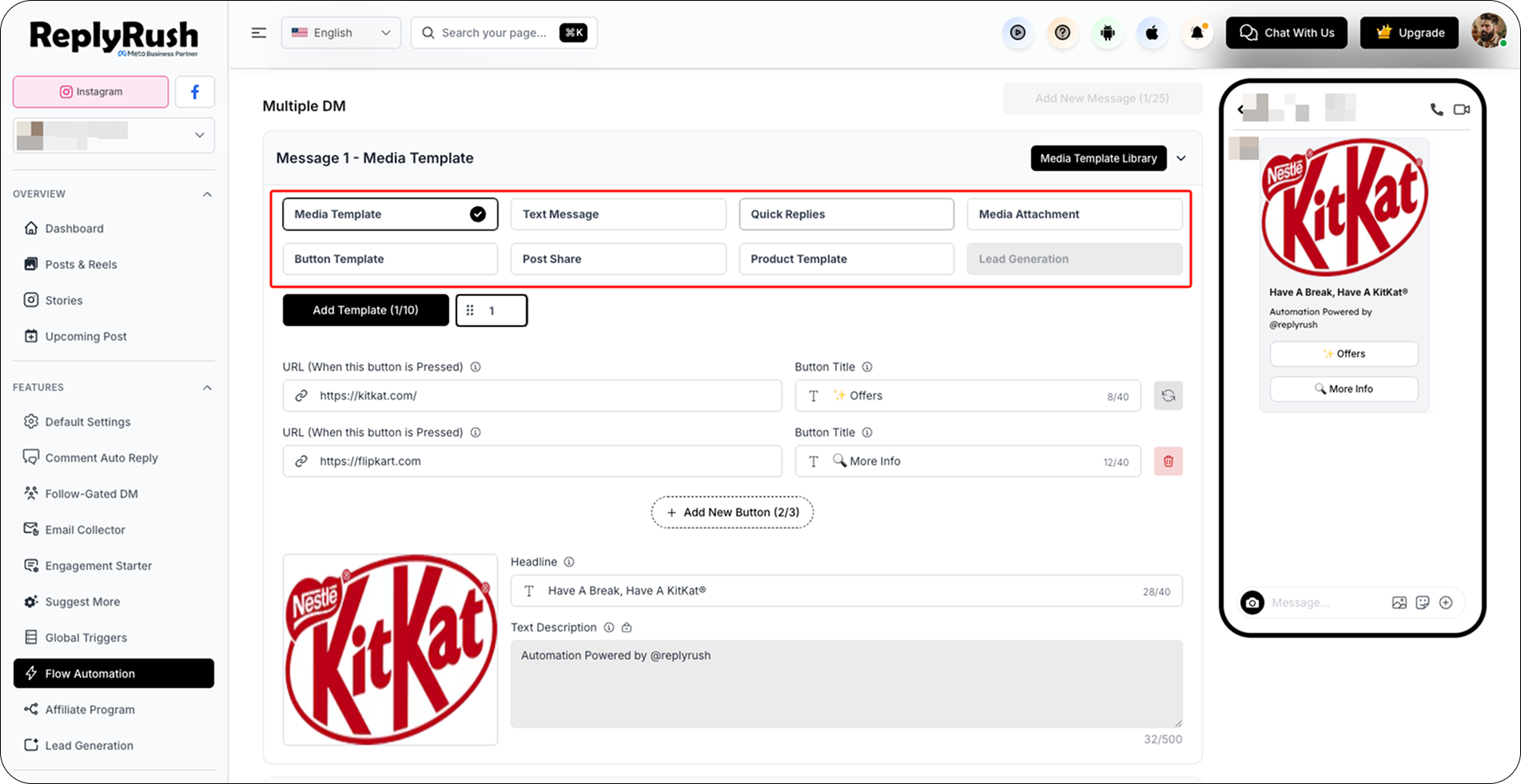Click lock icon beside Text Description

(627, 627)
